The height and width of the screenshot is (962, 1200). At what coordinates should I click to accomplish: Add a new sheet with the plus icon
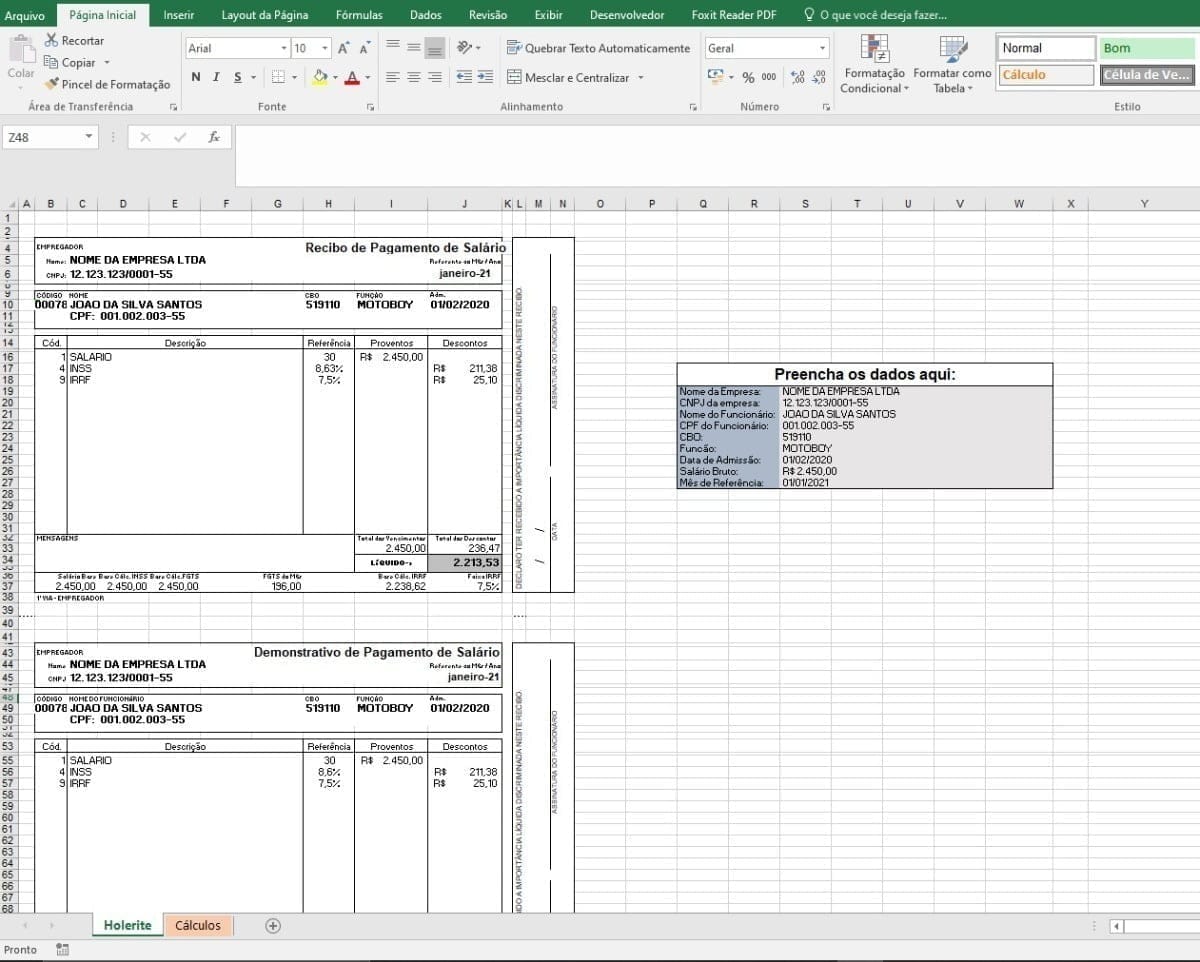click(x=273, y=925)
